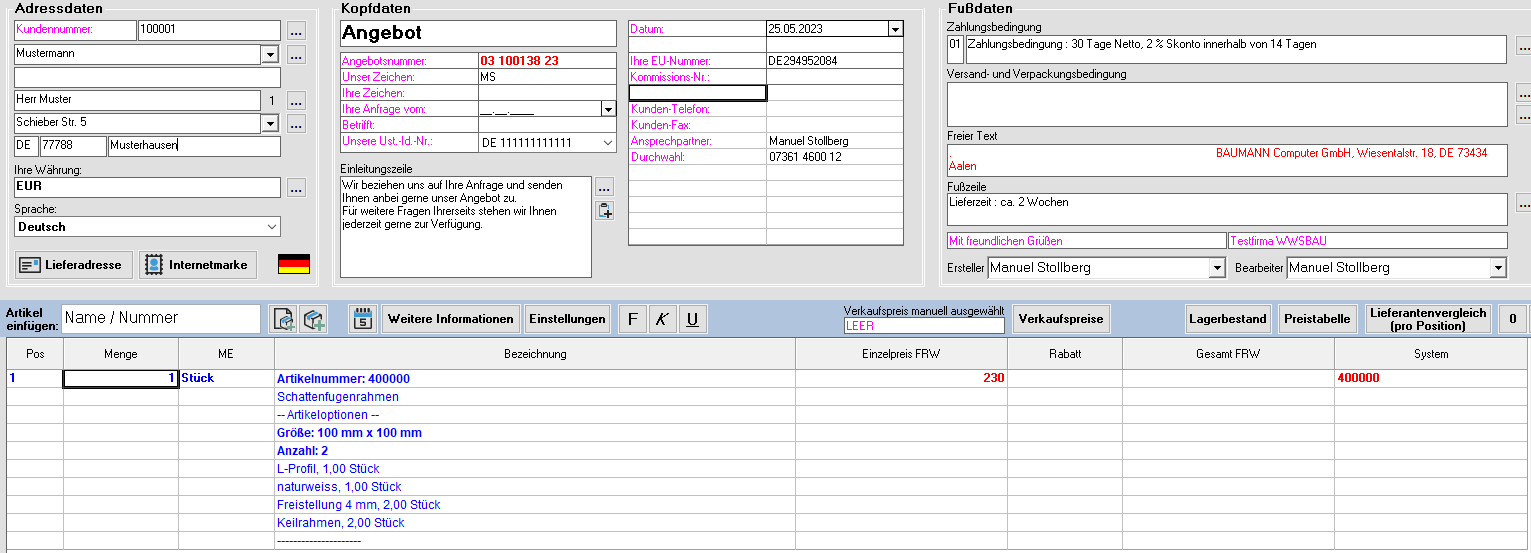Open Lieferantenvergleich (pro Position)
The width and height of the screenshot is (1531, 553).
pos(1428,319)
